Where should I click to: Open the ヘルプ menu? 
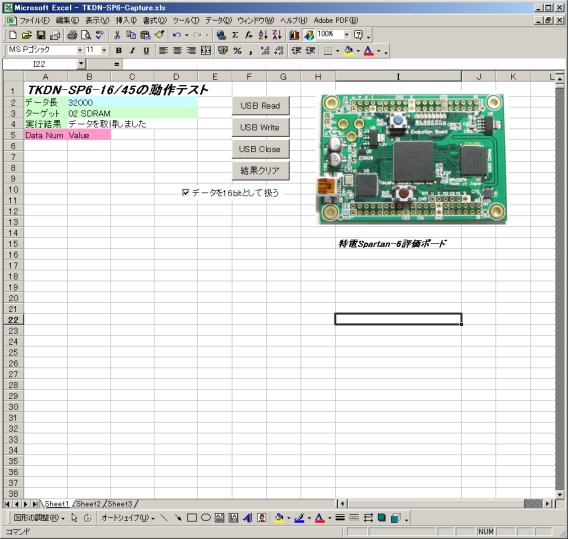[293, 21]
